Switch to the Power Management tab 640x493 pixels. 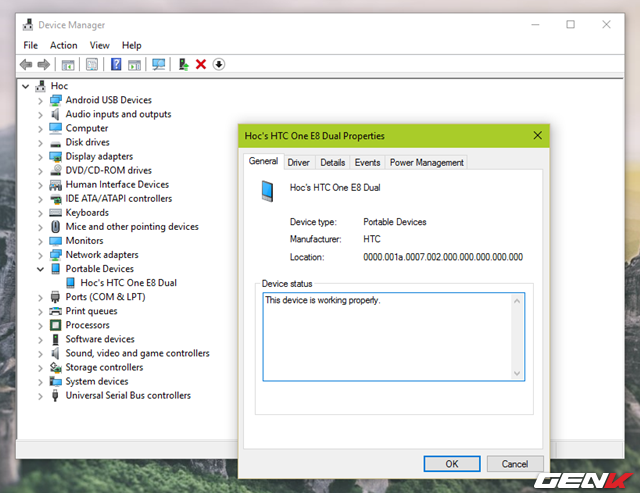click(x=427, y=162)
